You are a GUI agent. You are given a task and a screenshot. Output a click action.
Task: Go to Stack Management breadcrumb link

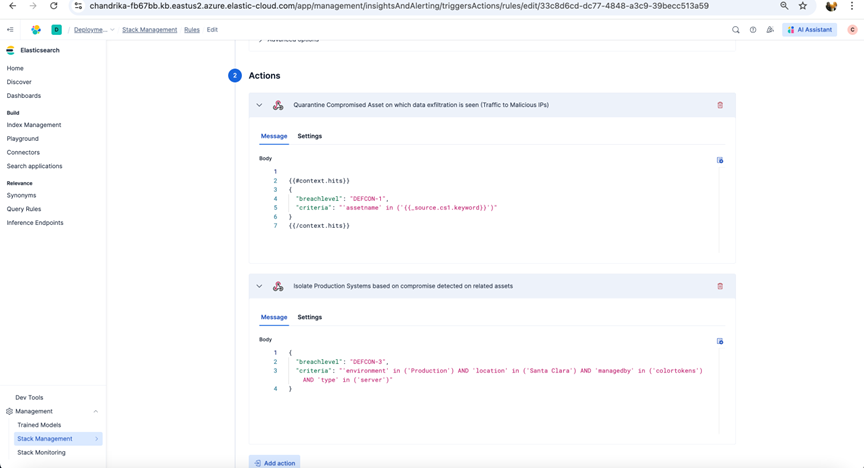pyautogui.click(x=149, y=30)
